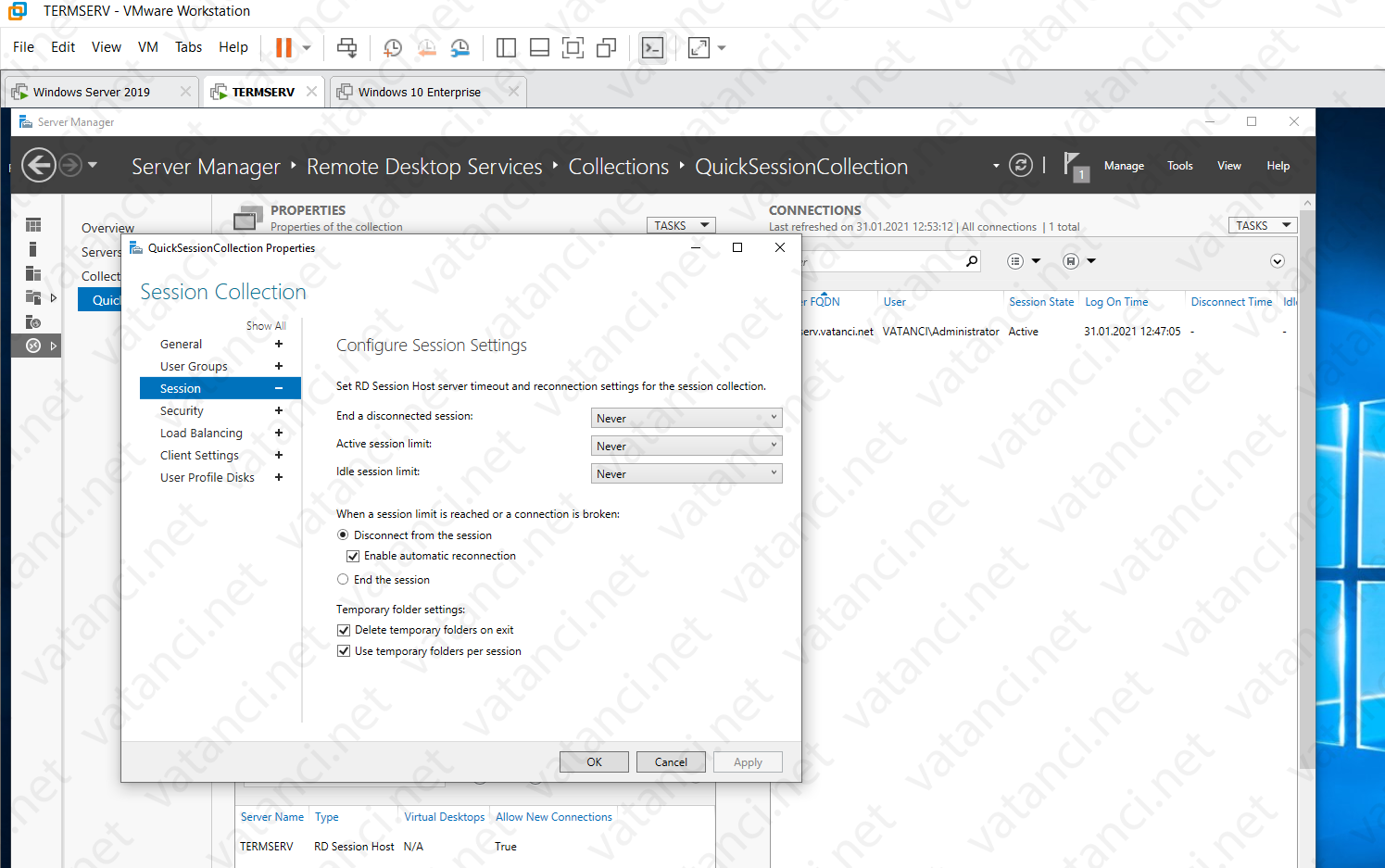1385x868 pixels.
Task: Select the TERMSERV row in host servers list
Action: (473, 847)
